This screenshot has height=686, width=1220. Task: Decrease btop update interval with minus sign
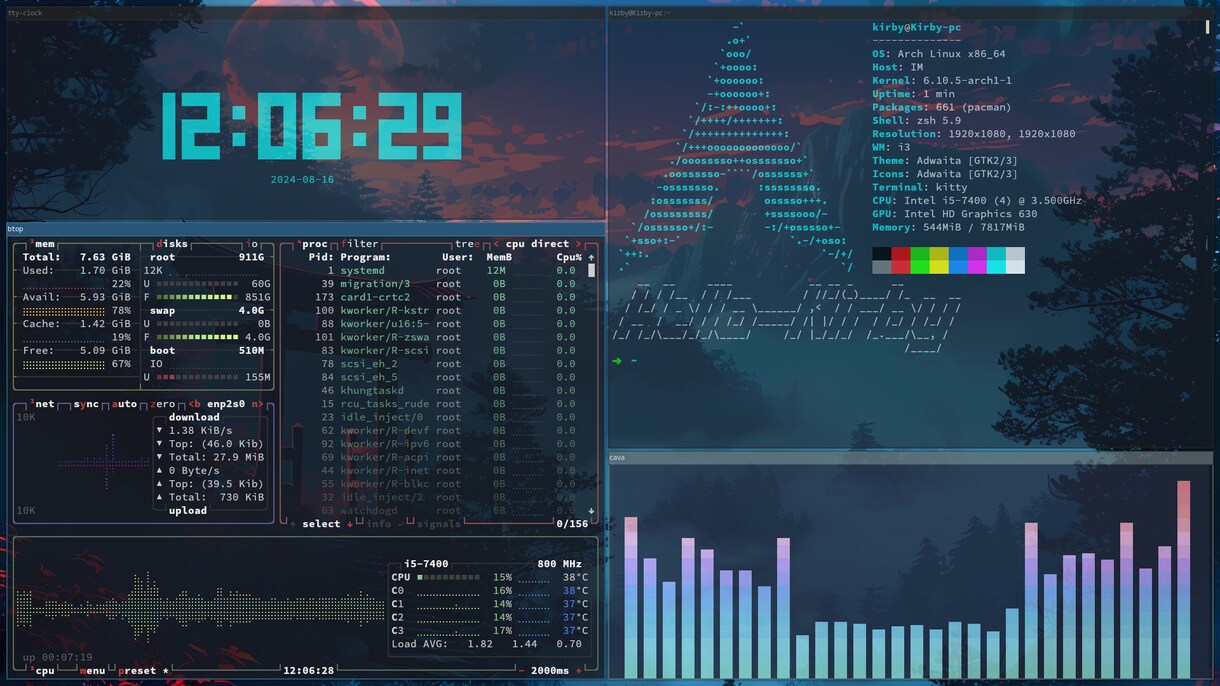[522, 670]
